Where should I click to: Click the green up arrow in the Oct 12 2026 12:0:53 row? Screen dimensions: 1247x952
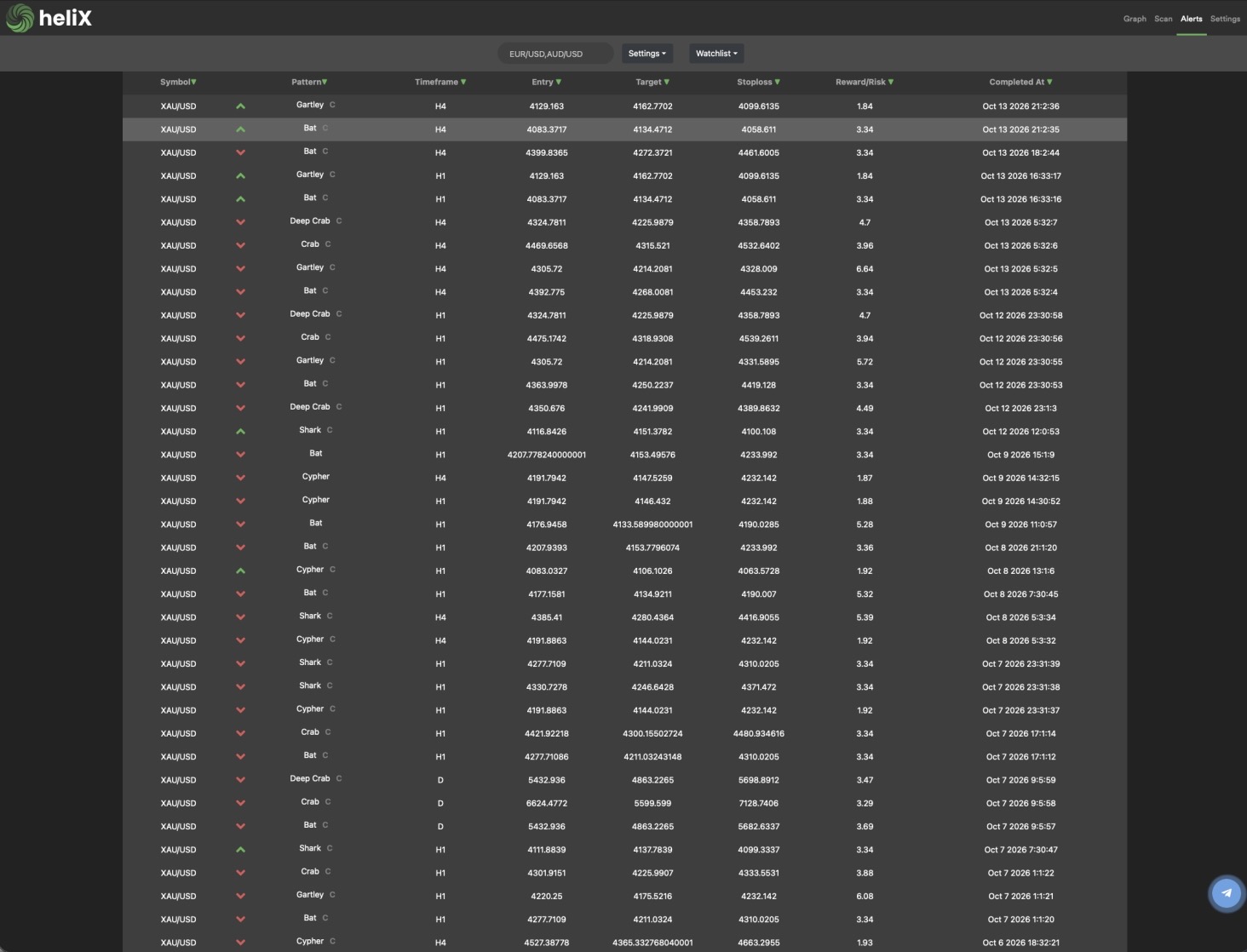point(240,432)
